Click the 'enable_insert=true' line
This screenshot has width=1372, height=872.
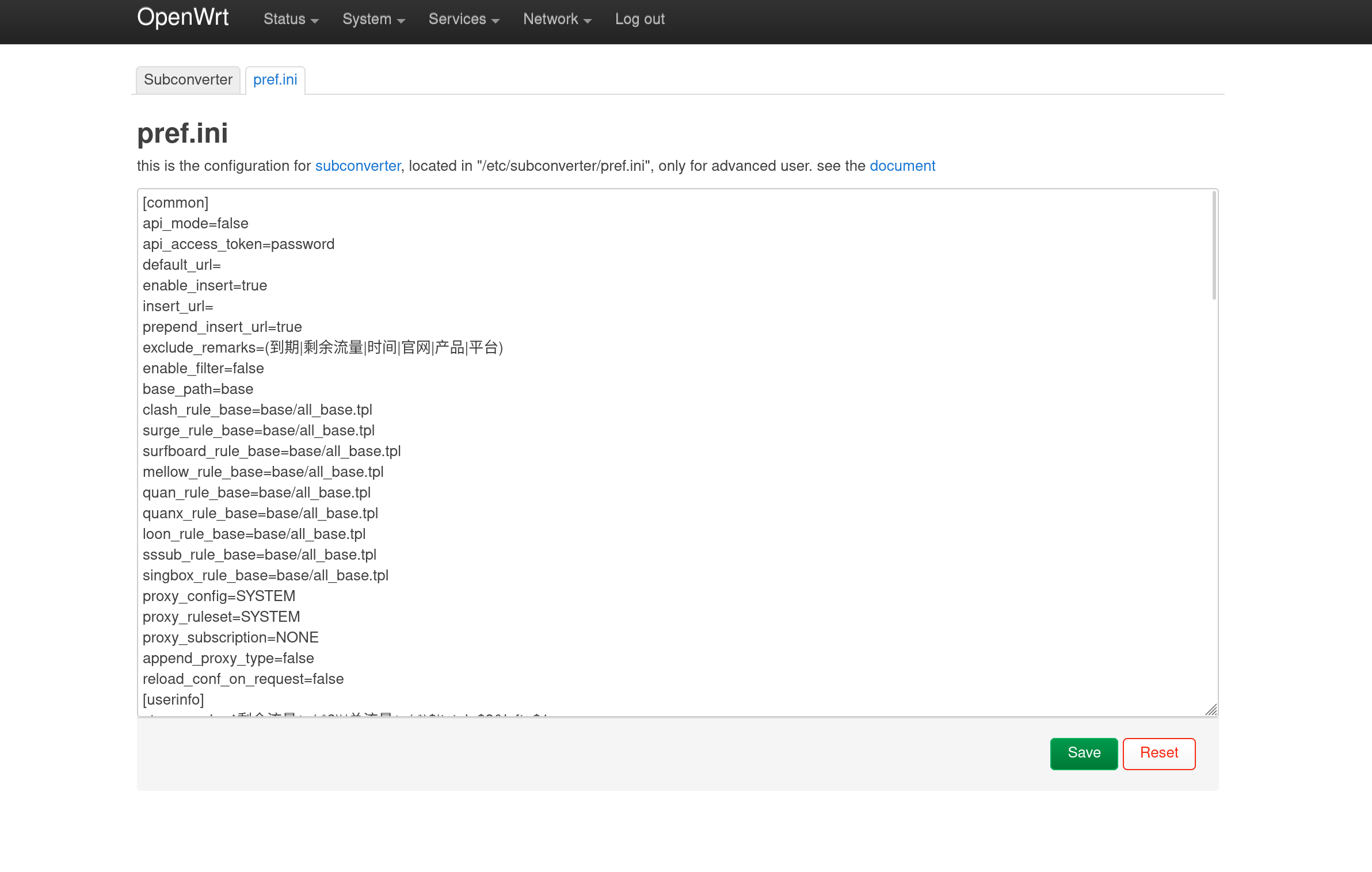(x=205, y=286)
